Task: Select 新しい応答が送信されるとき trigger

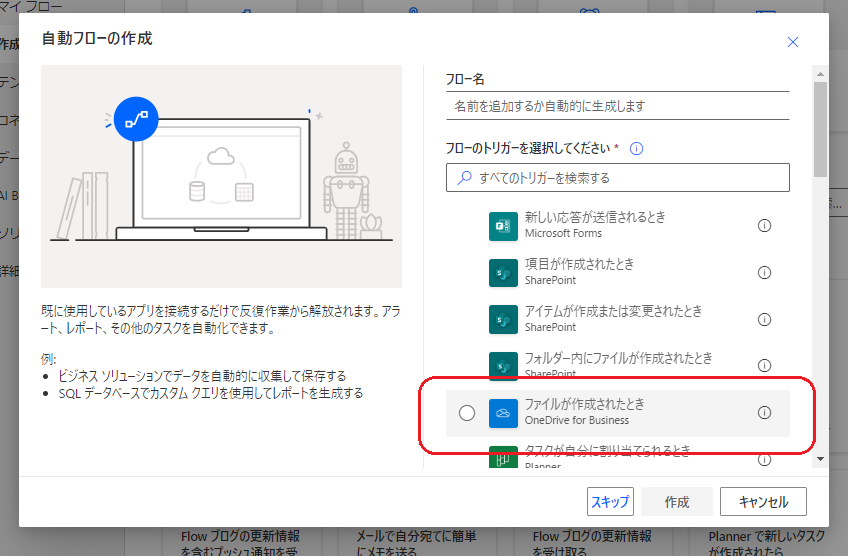Action: tap(595, 217)
